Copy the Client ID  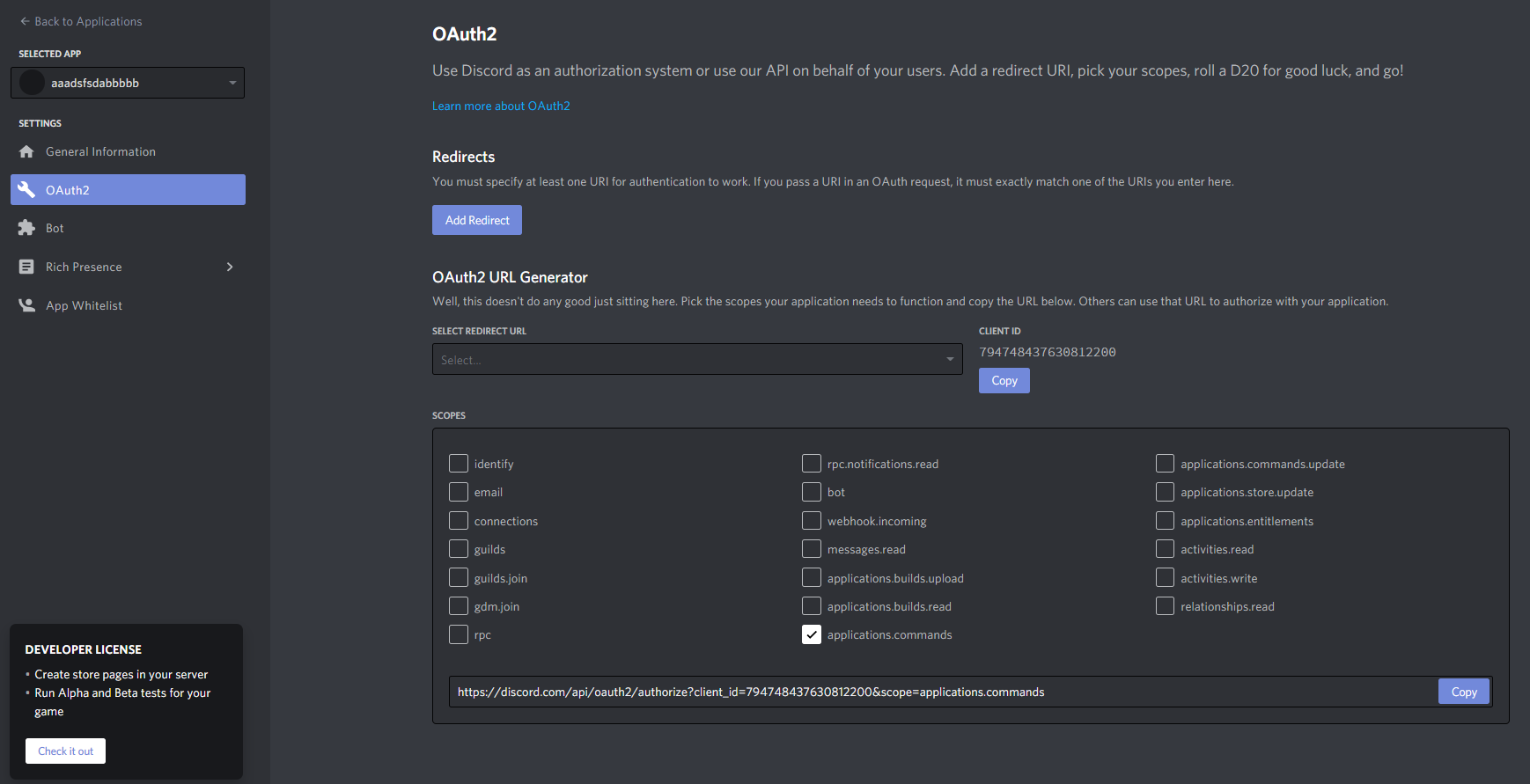1004,380
